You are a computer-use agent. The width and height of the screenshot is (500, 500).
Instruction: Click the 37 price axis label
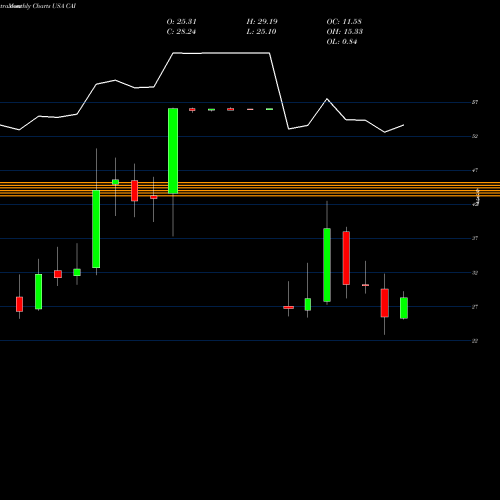[x=475, y=238]
